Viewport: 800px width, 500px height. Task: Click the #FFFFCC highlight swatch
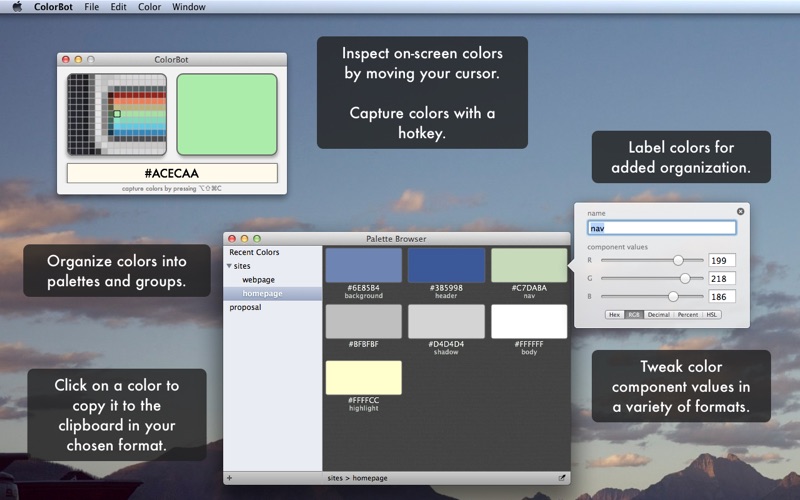coord(364,378)
